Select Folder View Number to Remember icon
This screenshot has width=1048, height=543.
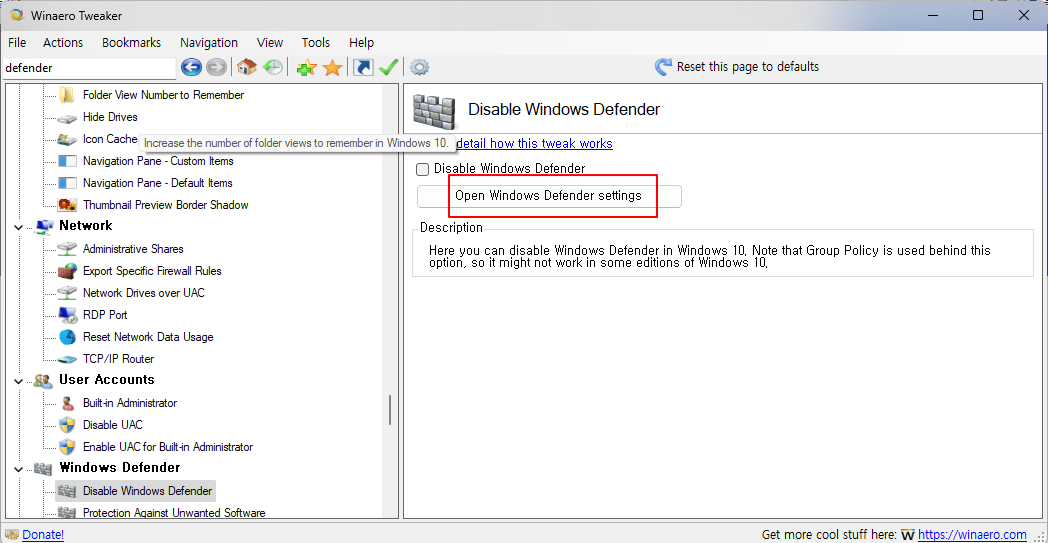pyautogui.click(x=67, y=95)
